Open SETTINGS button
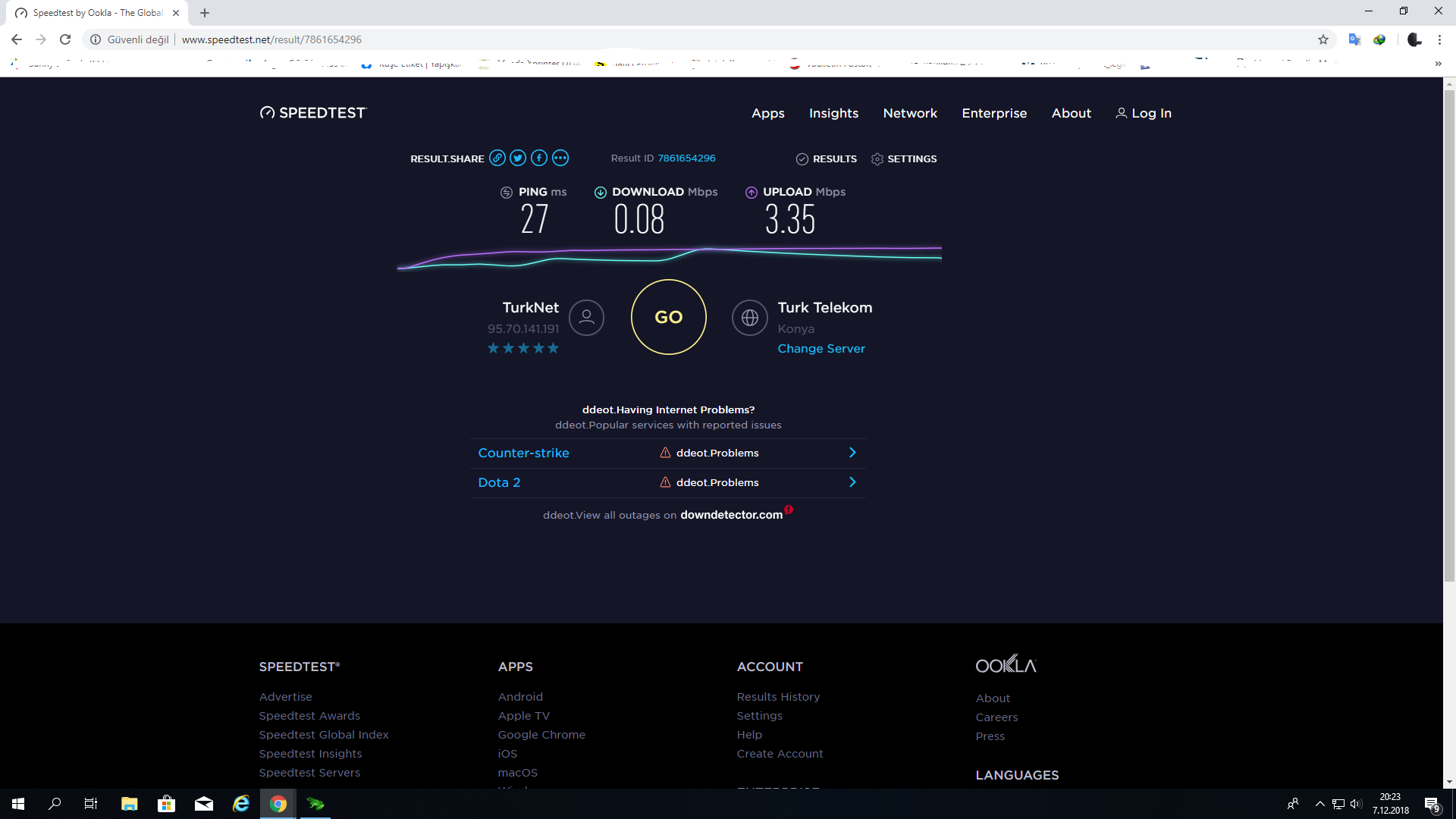Viewport: 1456px width, 819px height. click(x=904, y=158)
